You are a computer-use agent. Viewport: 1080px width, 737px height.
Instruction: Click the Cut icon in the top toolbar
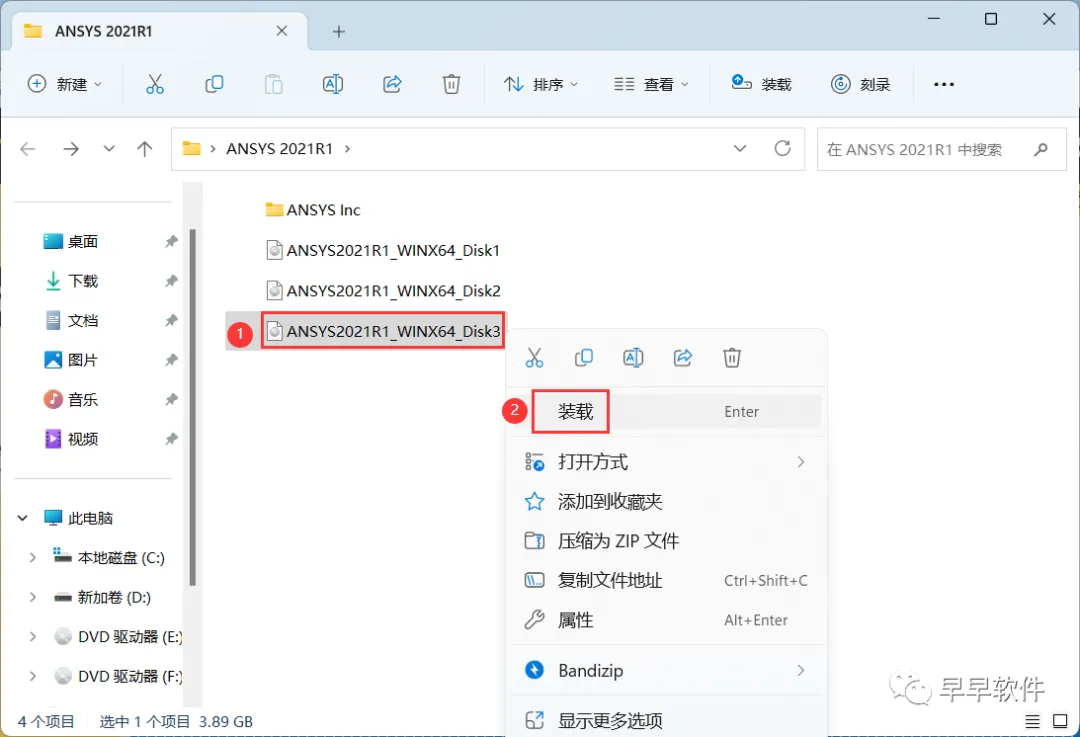pyautogui.click(x=155, y=84)
